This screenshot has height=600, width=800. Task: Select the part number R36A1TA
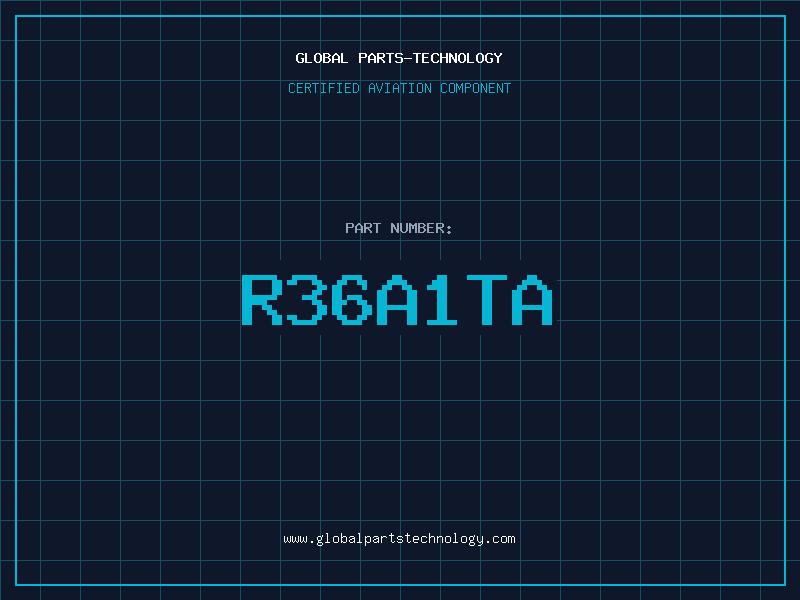397,299
